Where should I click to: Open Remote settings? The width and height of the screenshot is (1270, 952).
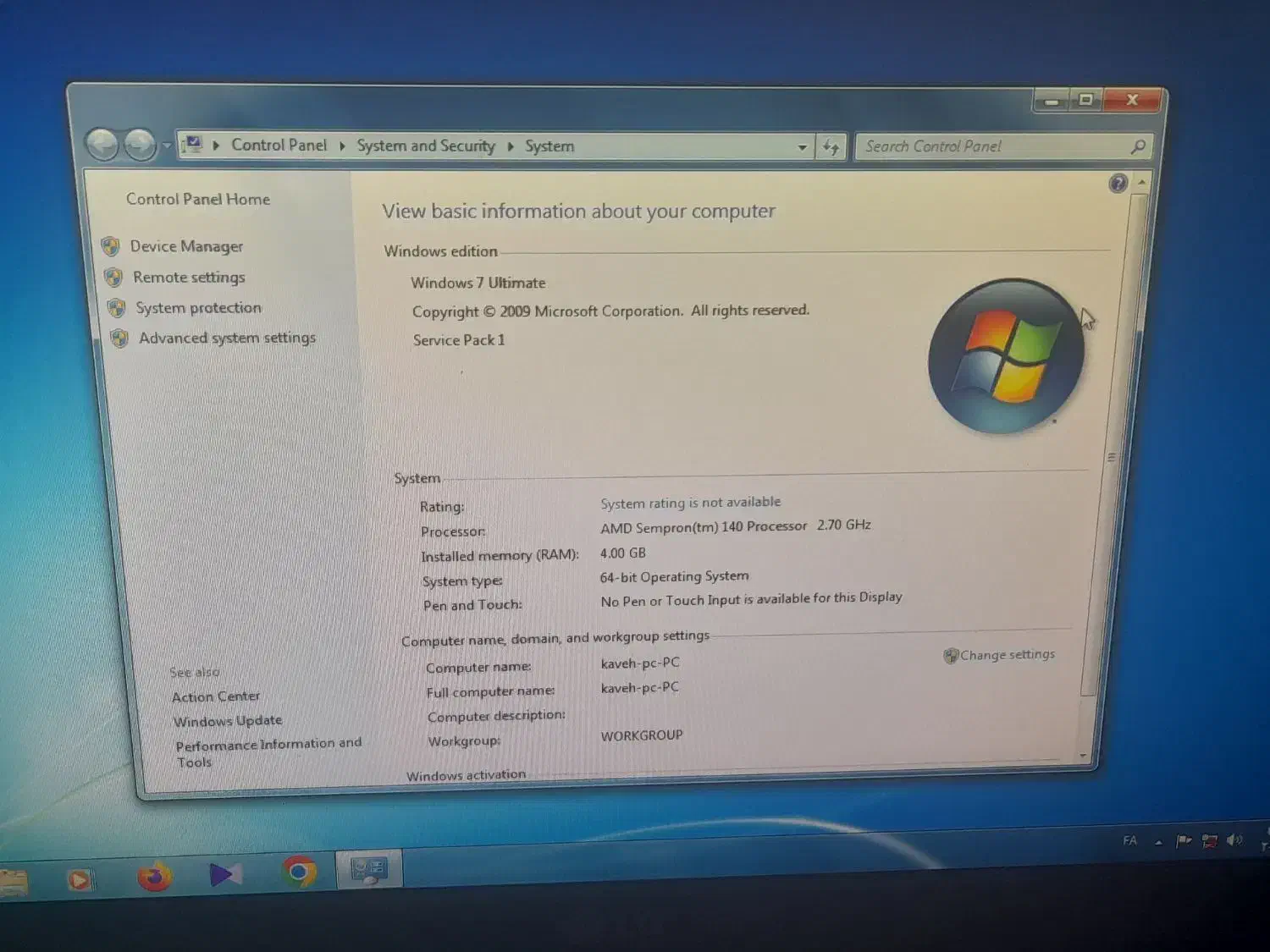pos(189,277)
